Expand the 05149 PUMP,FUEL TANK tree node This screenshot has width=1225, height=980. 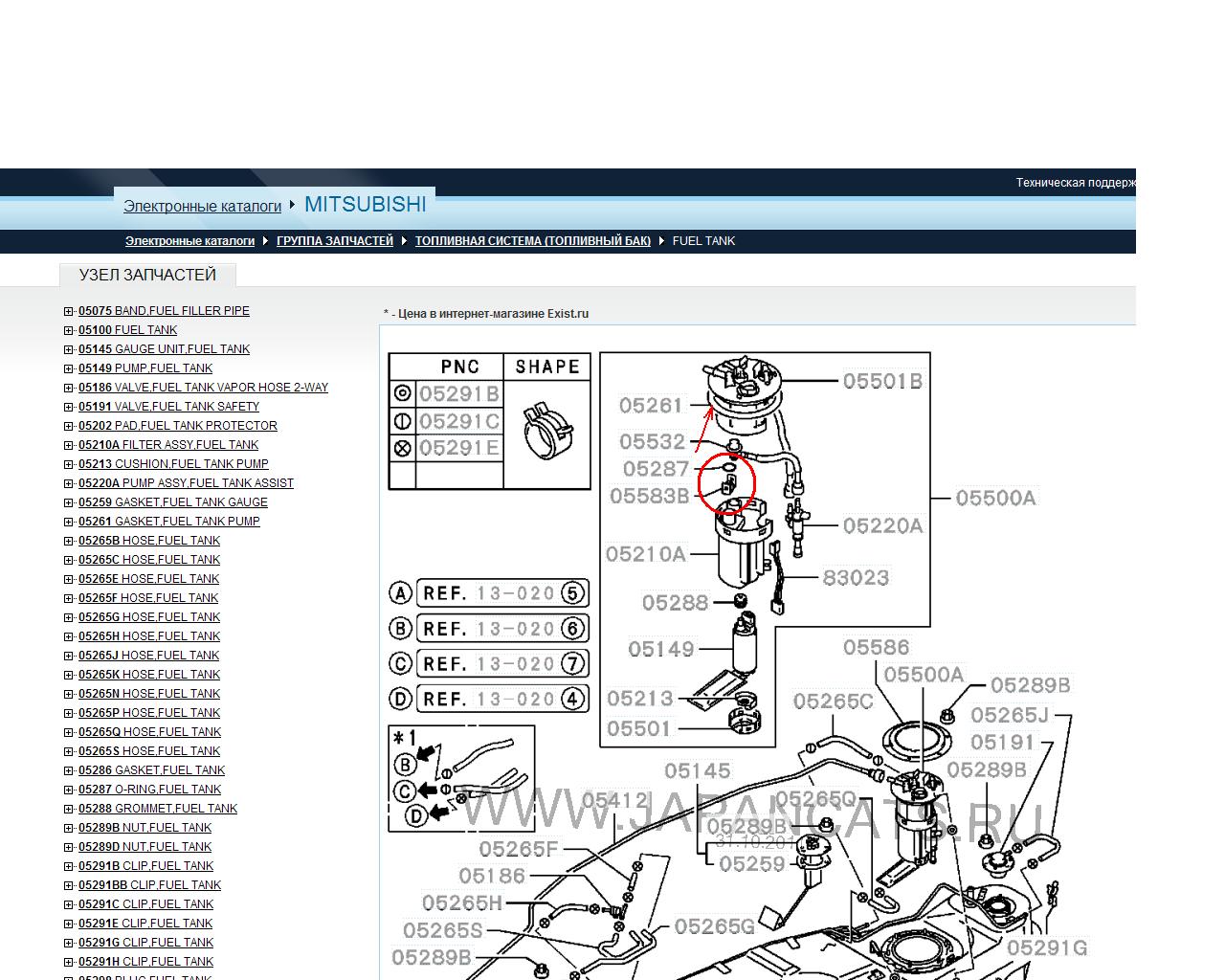69,368
